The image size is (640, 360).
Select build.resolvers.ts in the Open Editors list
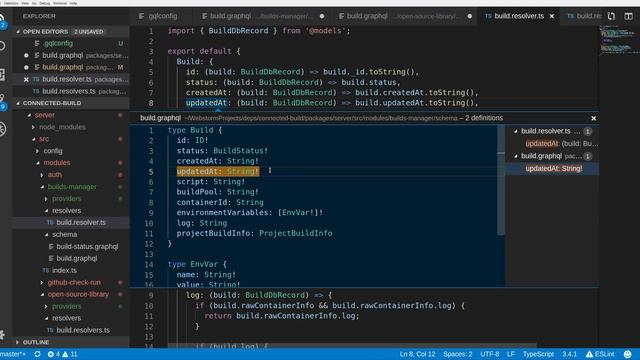point(71,91)
